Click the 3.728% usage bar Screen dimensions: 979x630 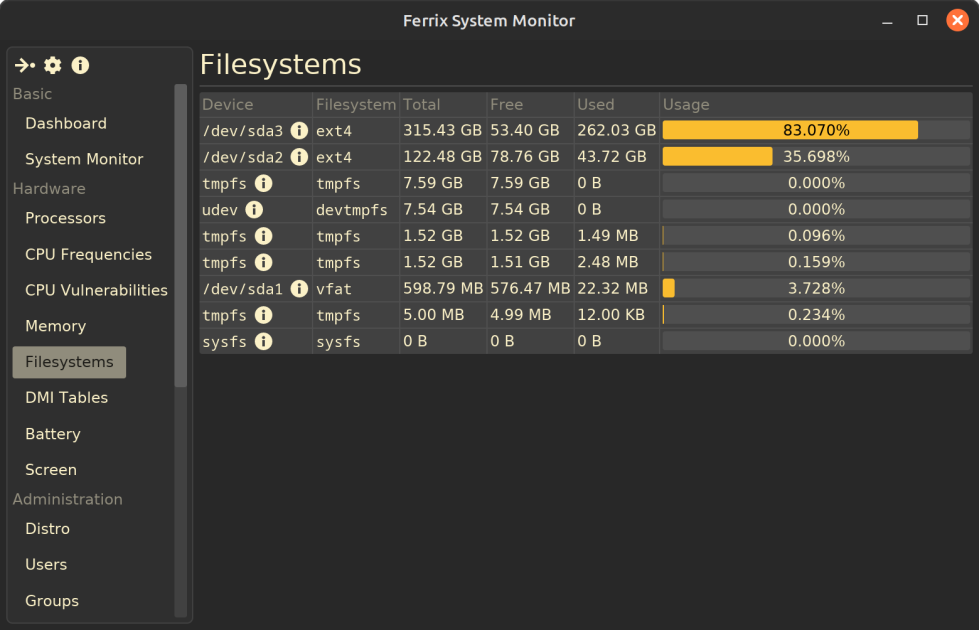(x=815, y=288)
